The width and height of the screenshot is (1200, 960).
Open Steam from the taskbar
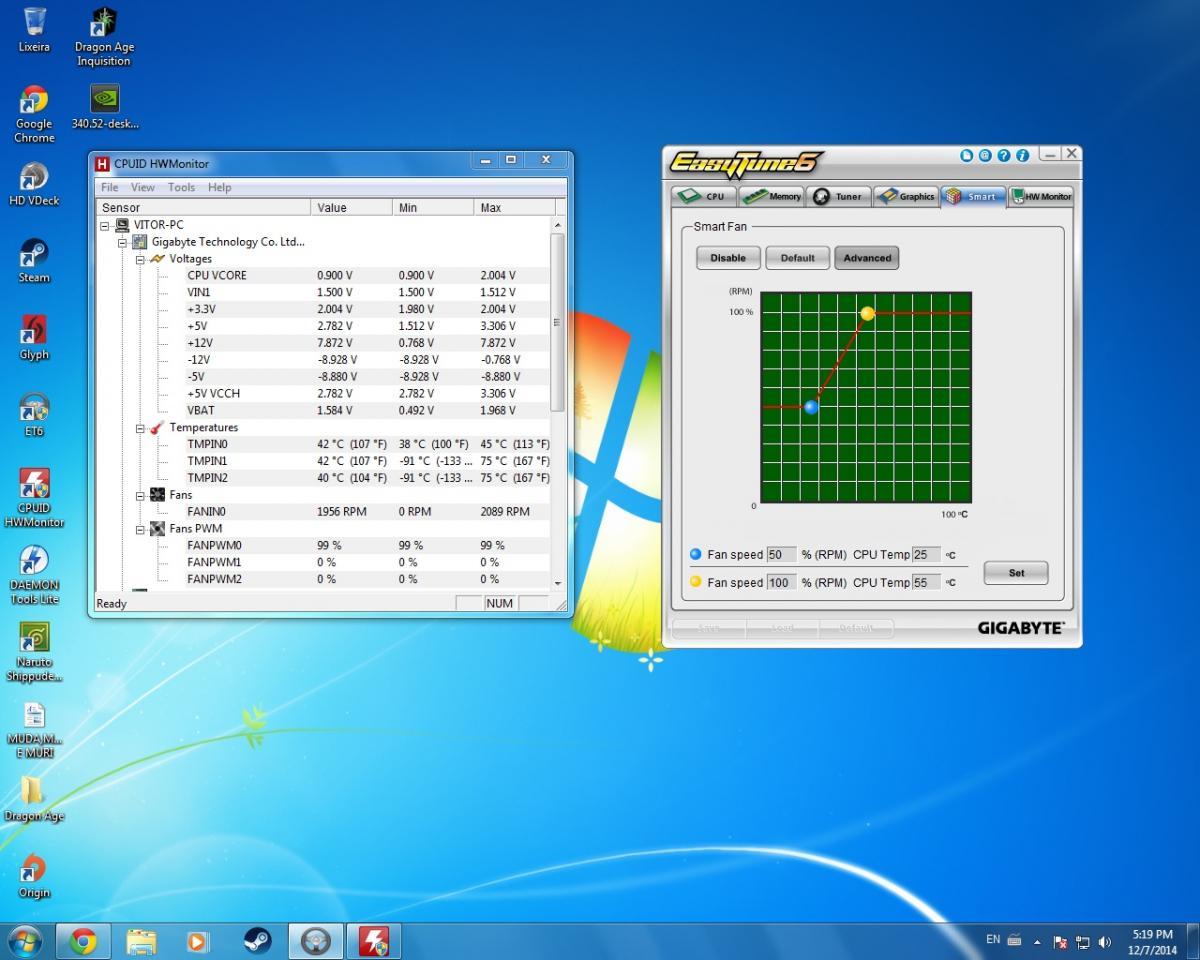[x=257, y=941]
